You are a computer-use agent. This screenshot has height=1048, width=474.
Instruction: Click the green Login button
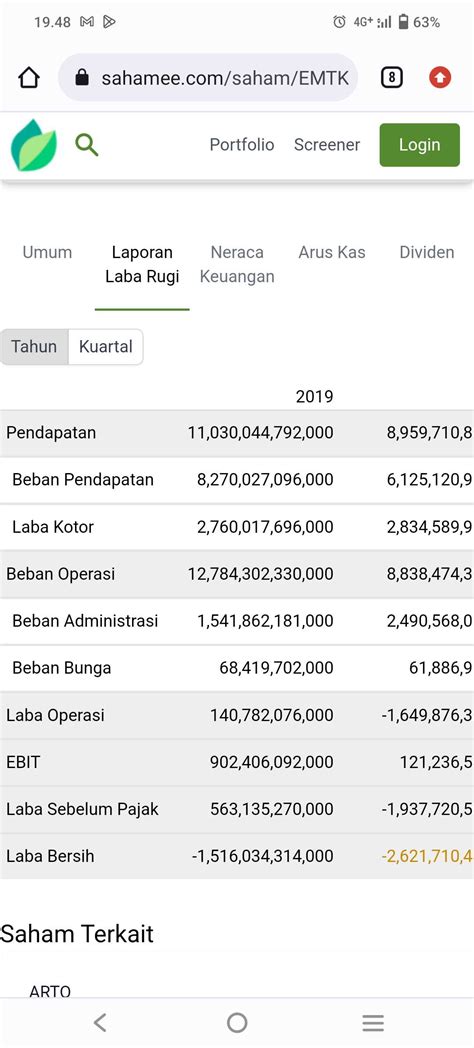(420, 145)
